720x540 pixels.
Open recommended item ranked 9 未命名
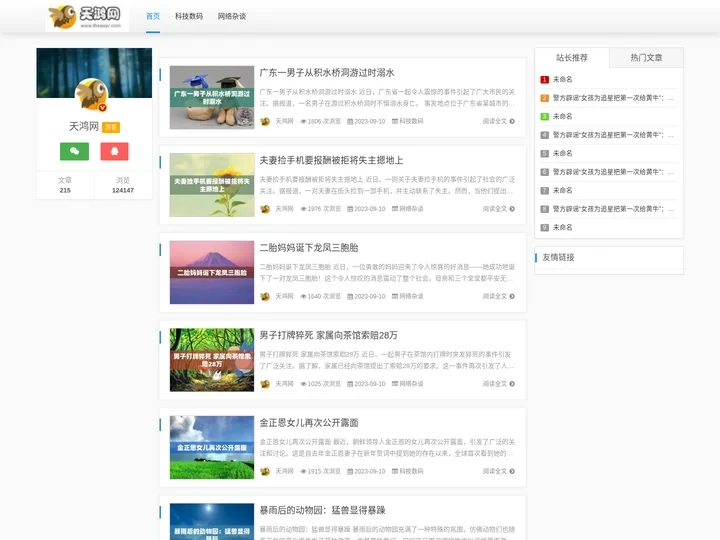pos(562,227)
